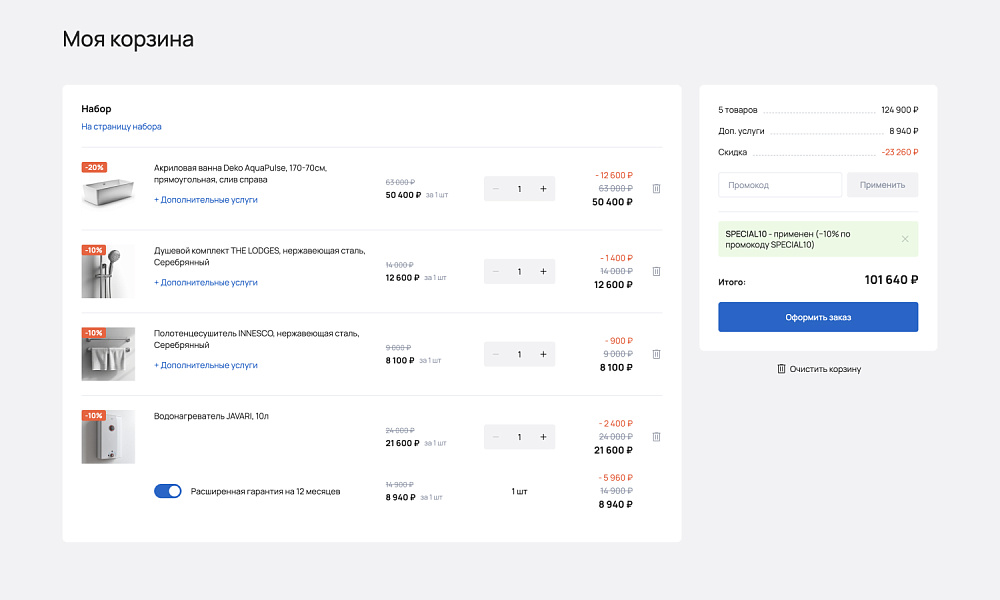Expand additional services for shower set
Screen dimensions: 1000x600
tap(205, 283)
